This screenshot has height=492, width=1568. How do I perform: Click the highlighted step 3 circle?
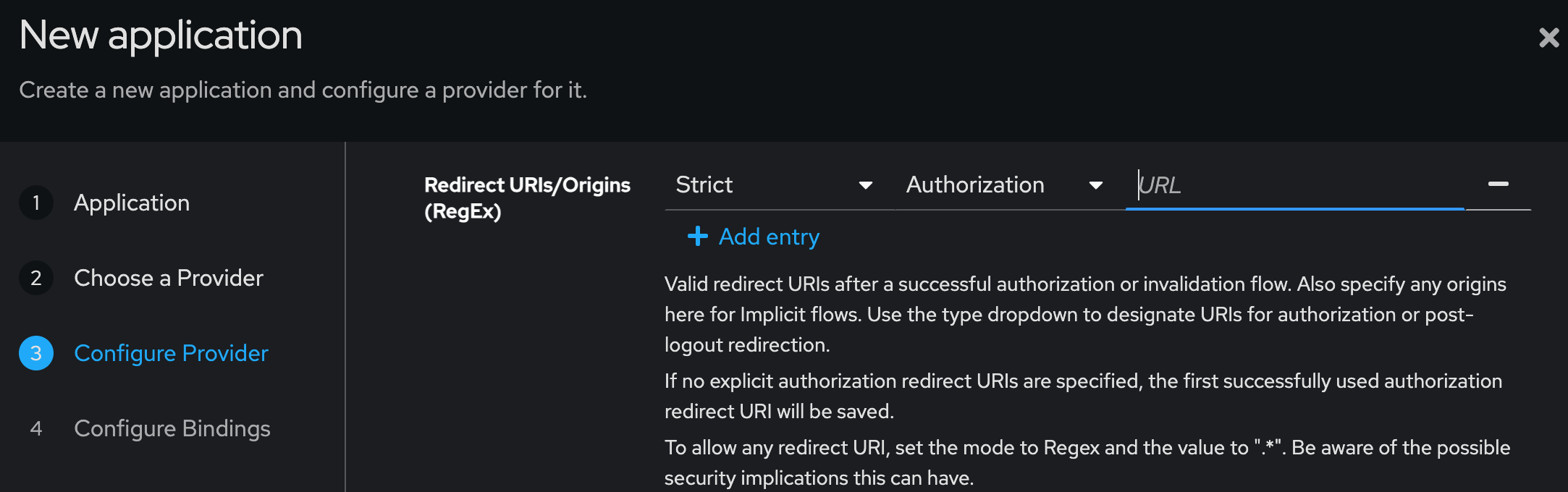[x=36, y=353]
